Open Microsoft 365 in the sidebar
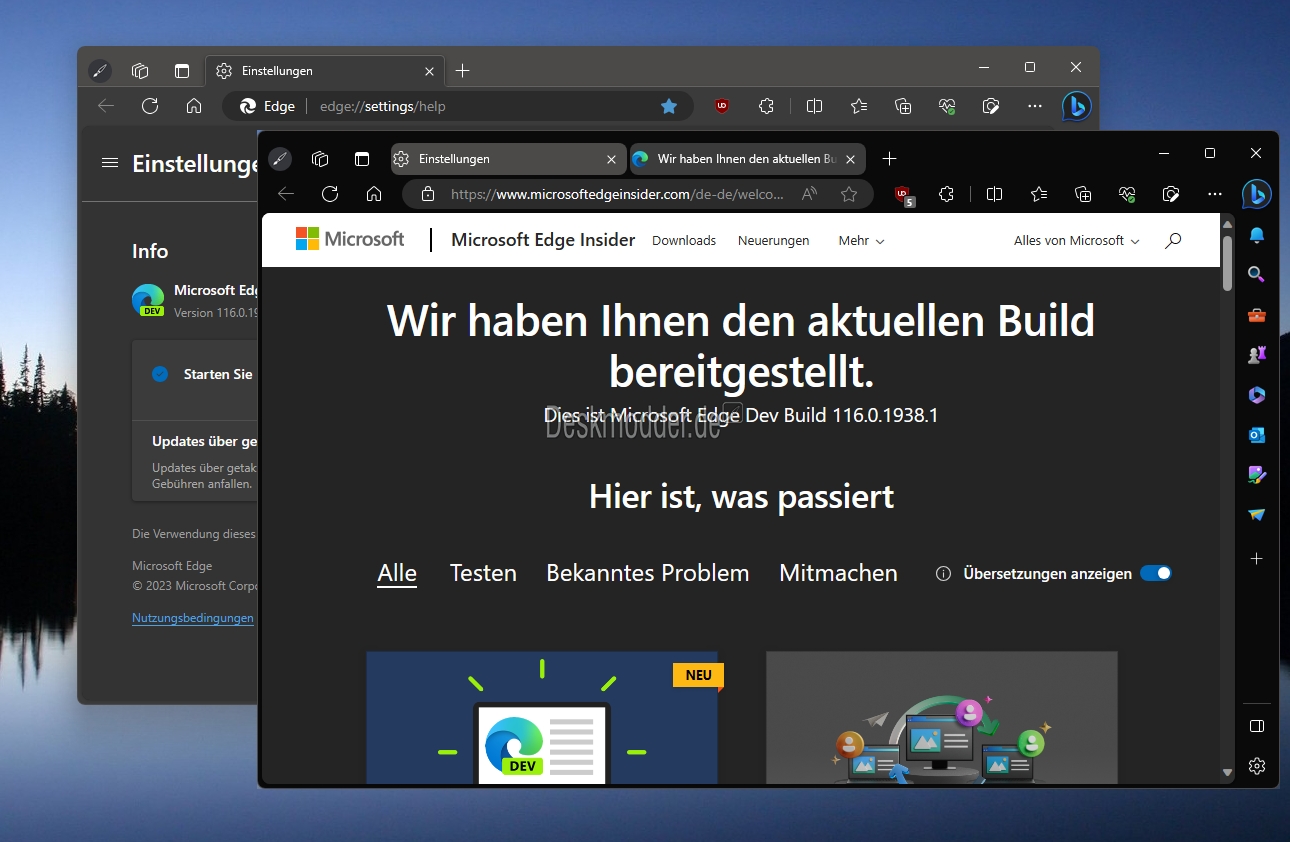Screen dimensions: 1290x842 point(1257,395)
